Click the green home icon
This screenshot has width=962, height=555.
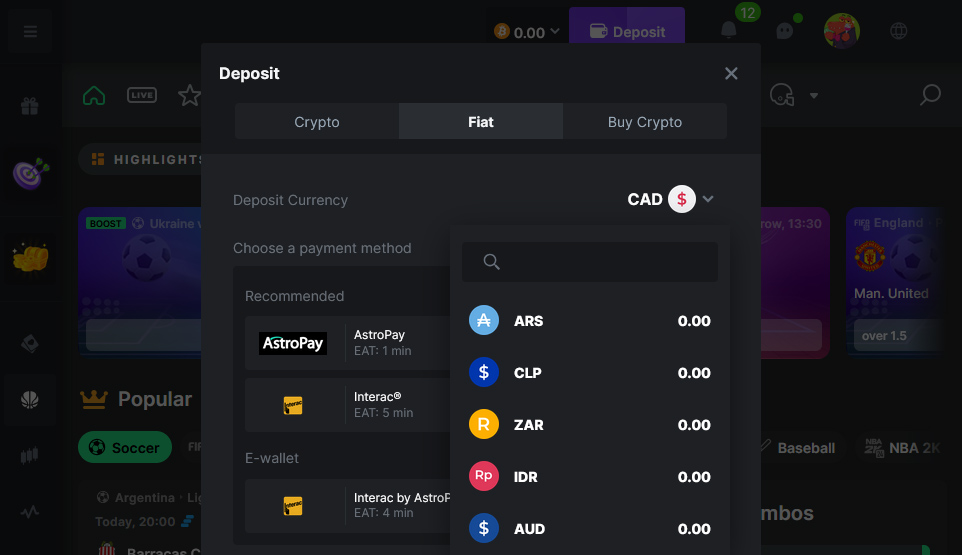tap(94, 96)
